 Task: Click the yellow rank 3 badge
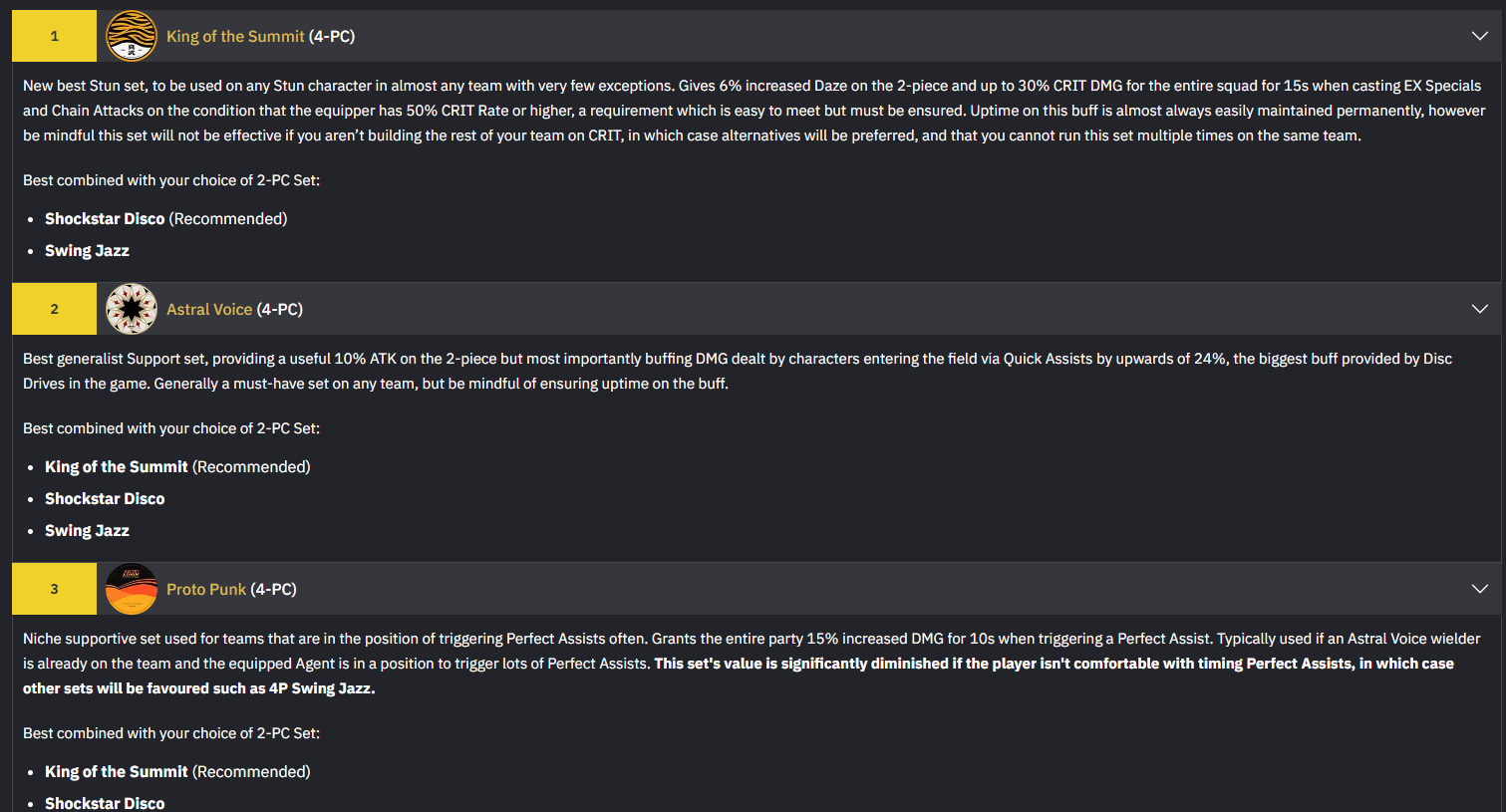tap(54, 589)
